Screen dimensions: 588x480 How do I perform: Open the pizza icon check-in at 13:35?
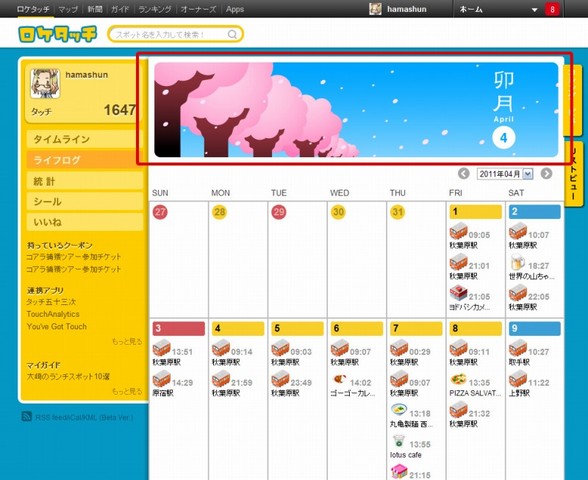click(458, 379)
